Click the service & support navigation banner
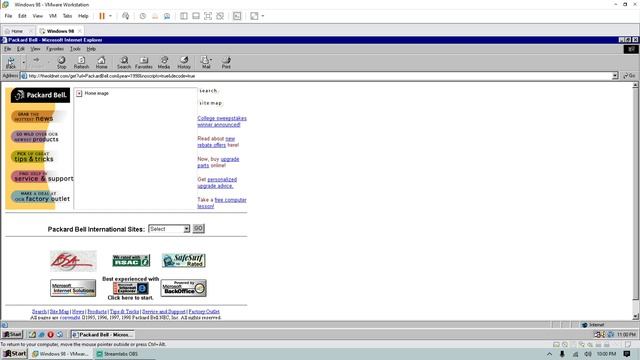 pos(42,177)
